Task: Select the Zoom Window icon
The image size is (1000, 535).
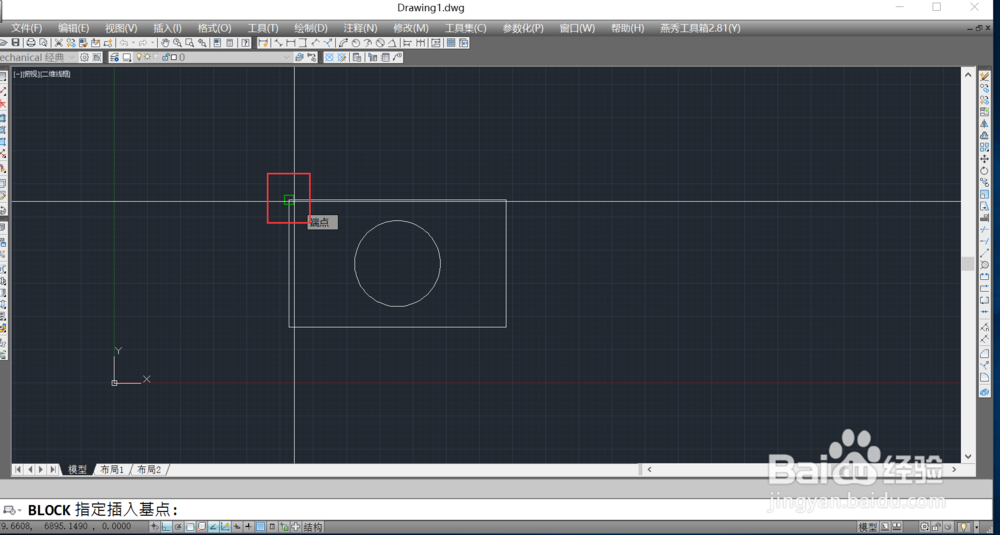Action: (189, 43)
